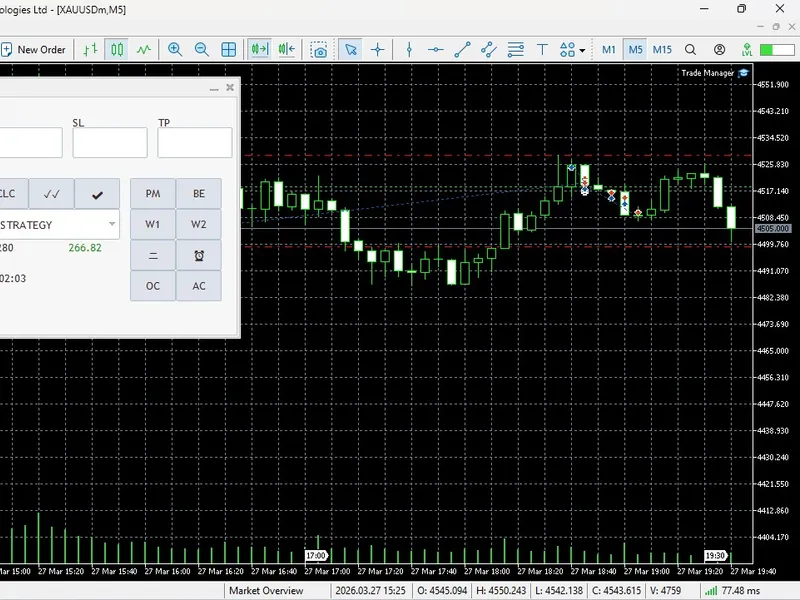The height and width of the screenshot is (600, 800).
Task: Click the L: 4542.138 status entry
Action: [559, 591]
